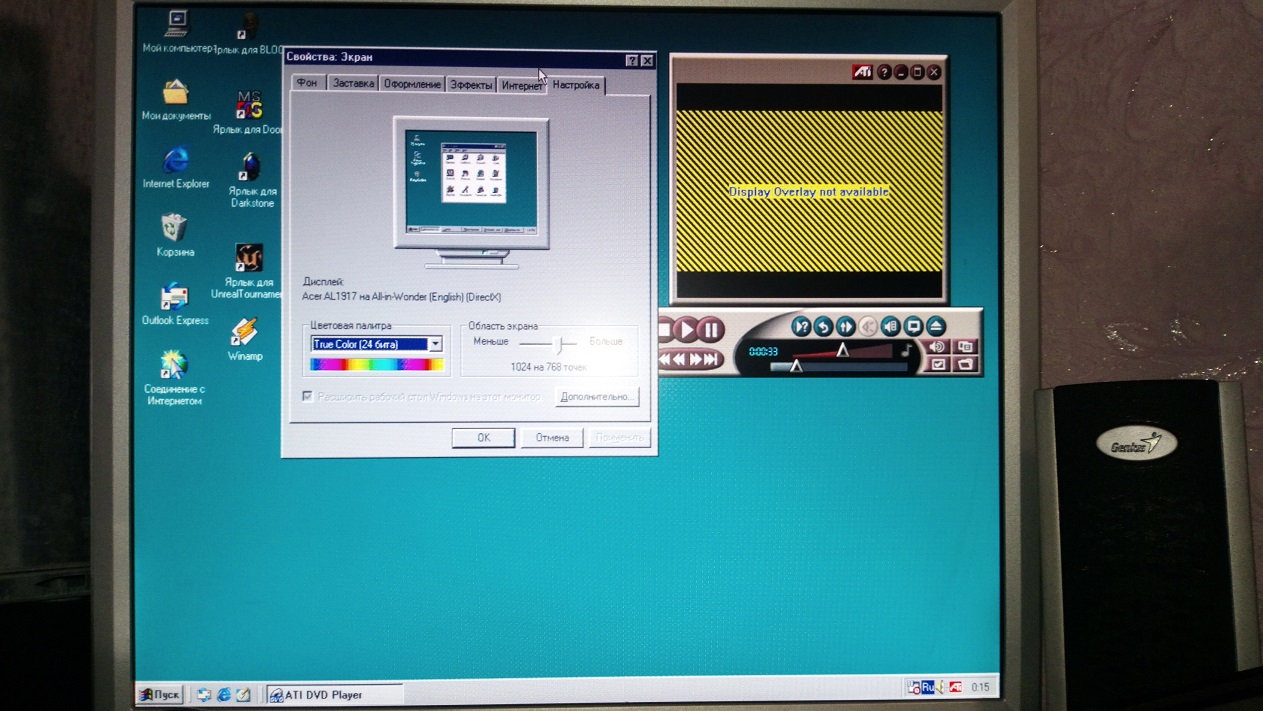The width and height of the screenshot is (1263, 711).
Task: Open the color palette True Color dropdown
Action: 435,344
